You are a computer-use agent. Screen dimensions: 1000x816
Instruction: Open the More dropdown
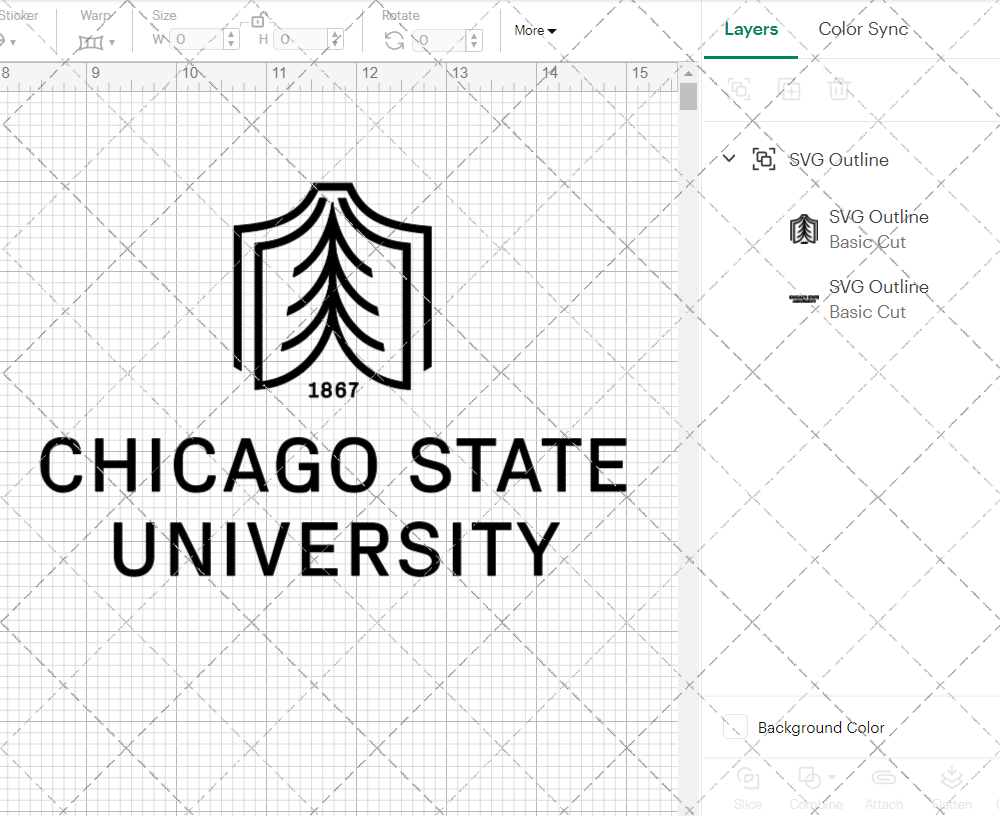(x=535, y=30)
